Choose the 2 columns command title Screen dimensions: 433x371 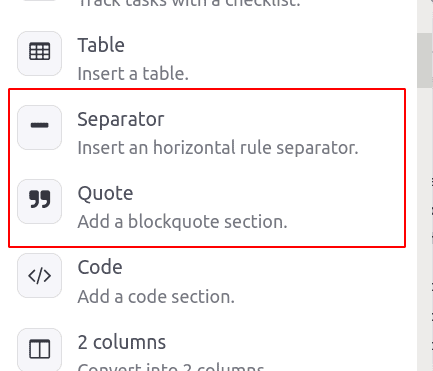pos(122,342)
